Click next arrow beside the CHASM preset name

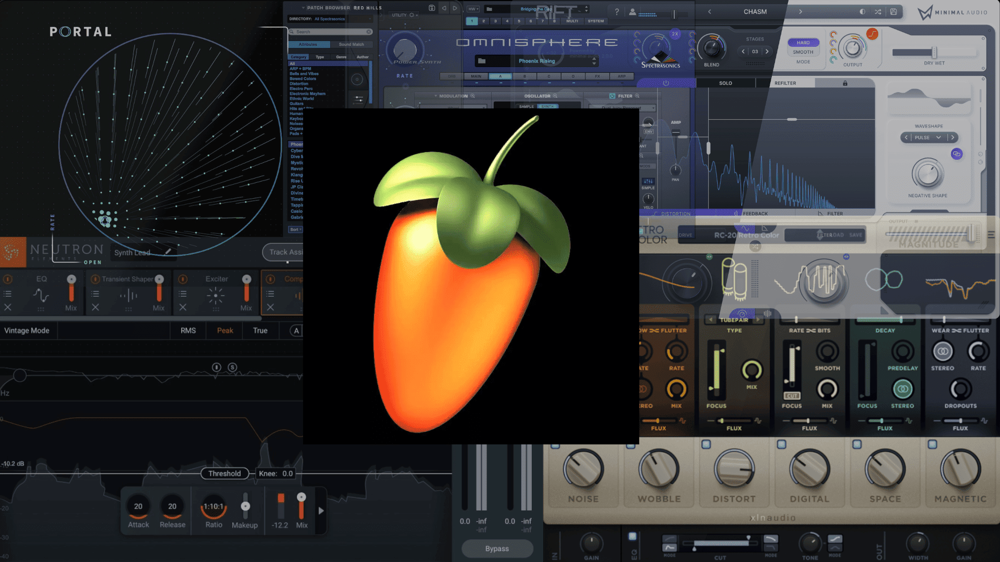[x=800, y=12]
